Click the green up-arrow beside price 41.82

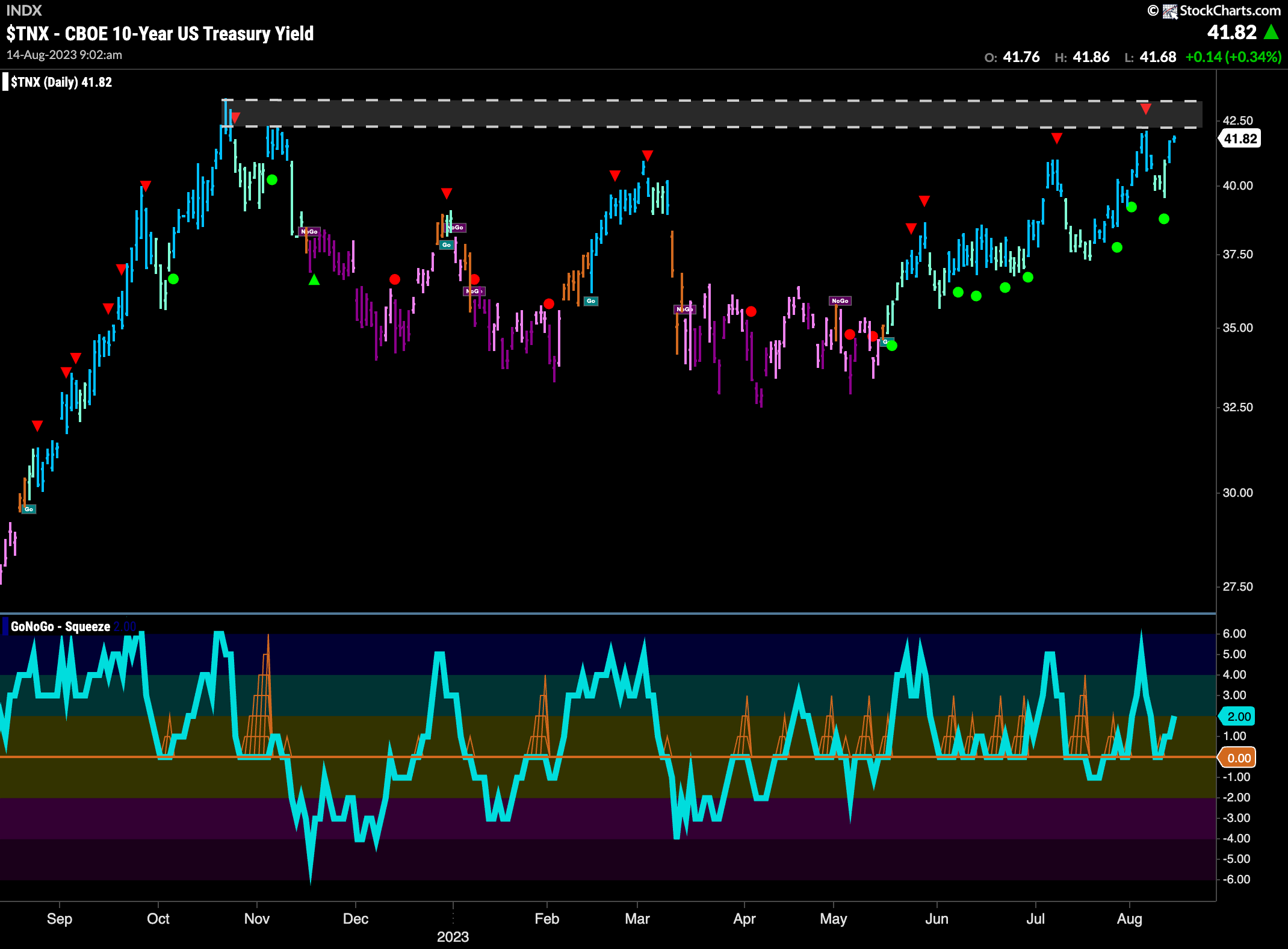pos(1271,32)
